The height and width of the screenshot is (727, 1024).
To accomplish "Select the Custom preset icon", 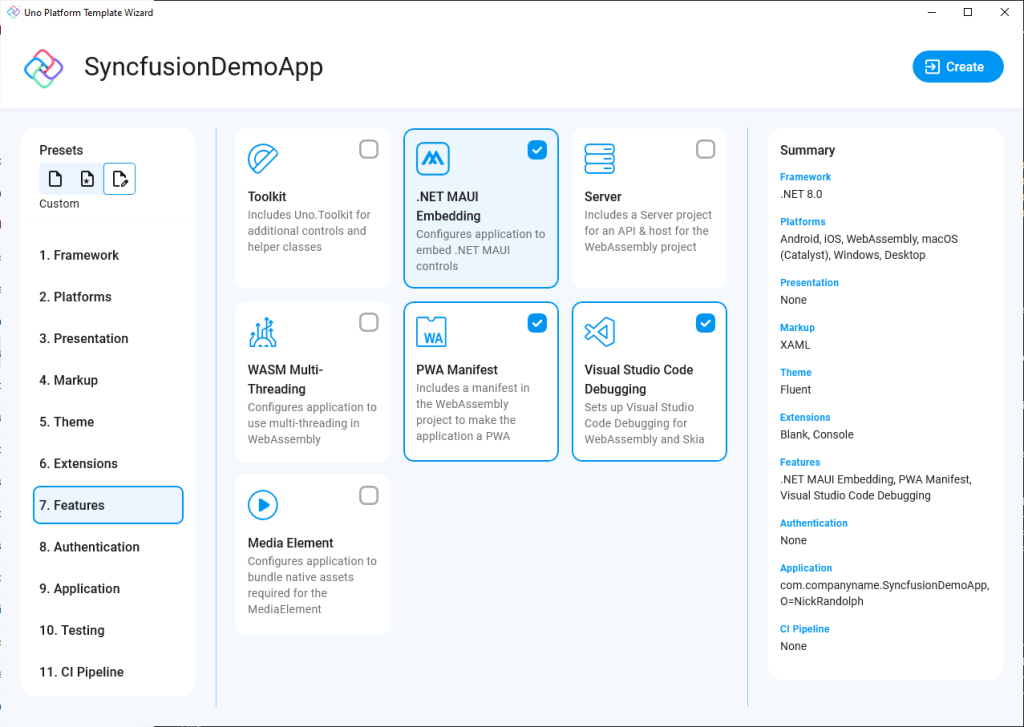I will (x=119, y=178).
